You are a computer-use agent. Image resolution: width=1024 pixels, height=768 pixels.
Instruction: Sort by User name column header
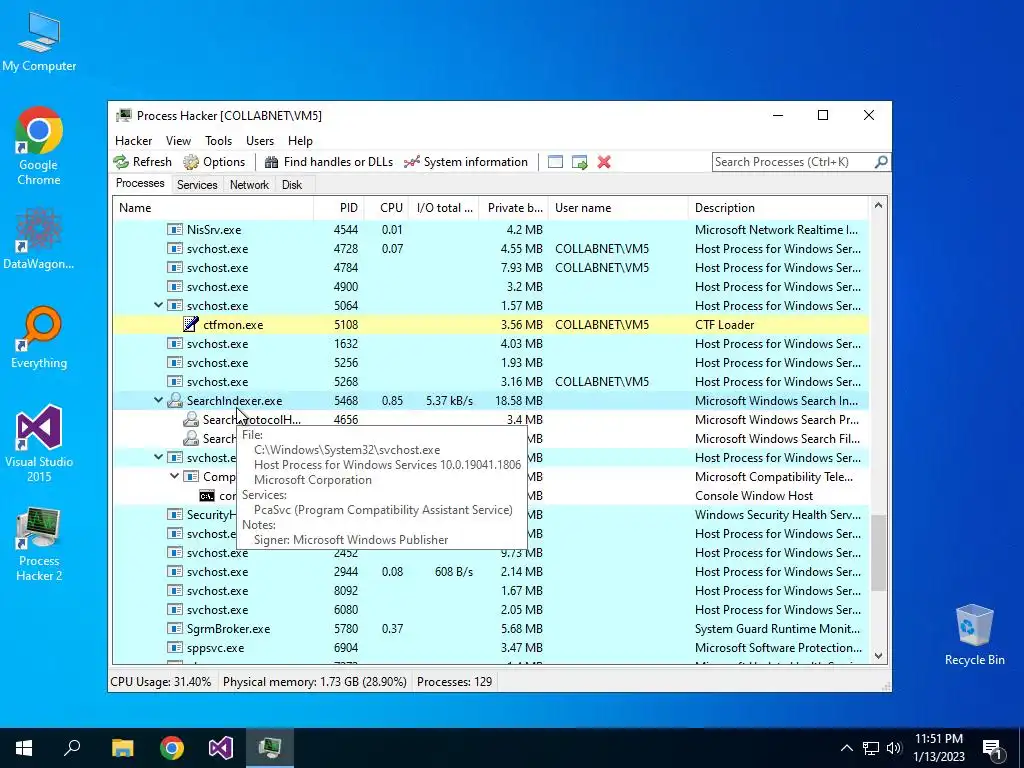tap(618, 208)
